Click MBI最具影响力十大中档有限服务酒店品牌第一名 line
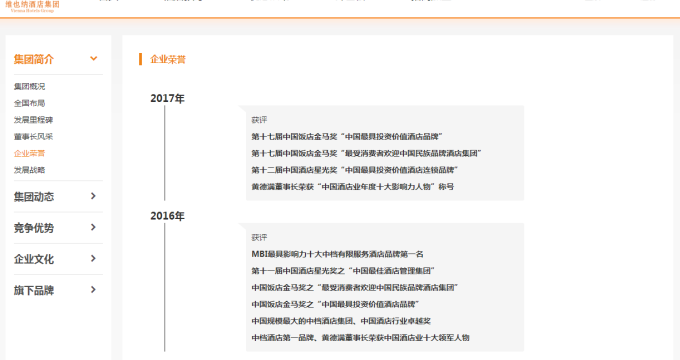The width and height of the screenshot is (680, 360). (x=337, y=254)
